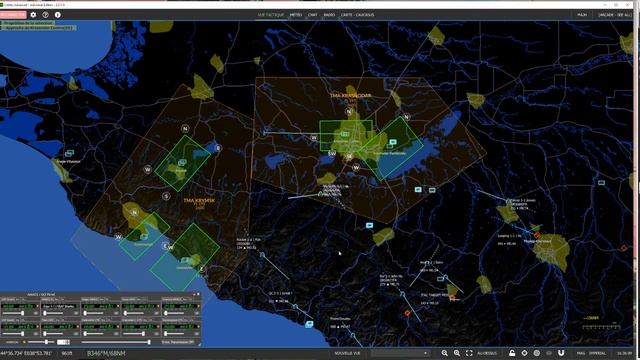Select the blue aircraft icon on the southern coastline

309,324
